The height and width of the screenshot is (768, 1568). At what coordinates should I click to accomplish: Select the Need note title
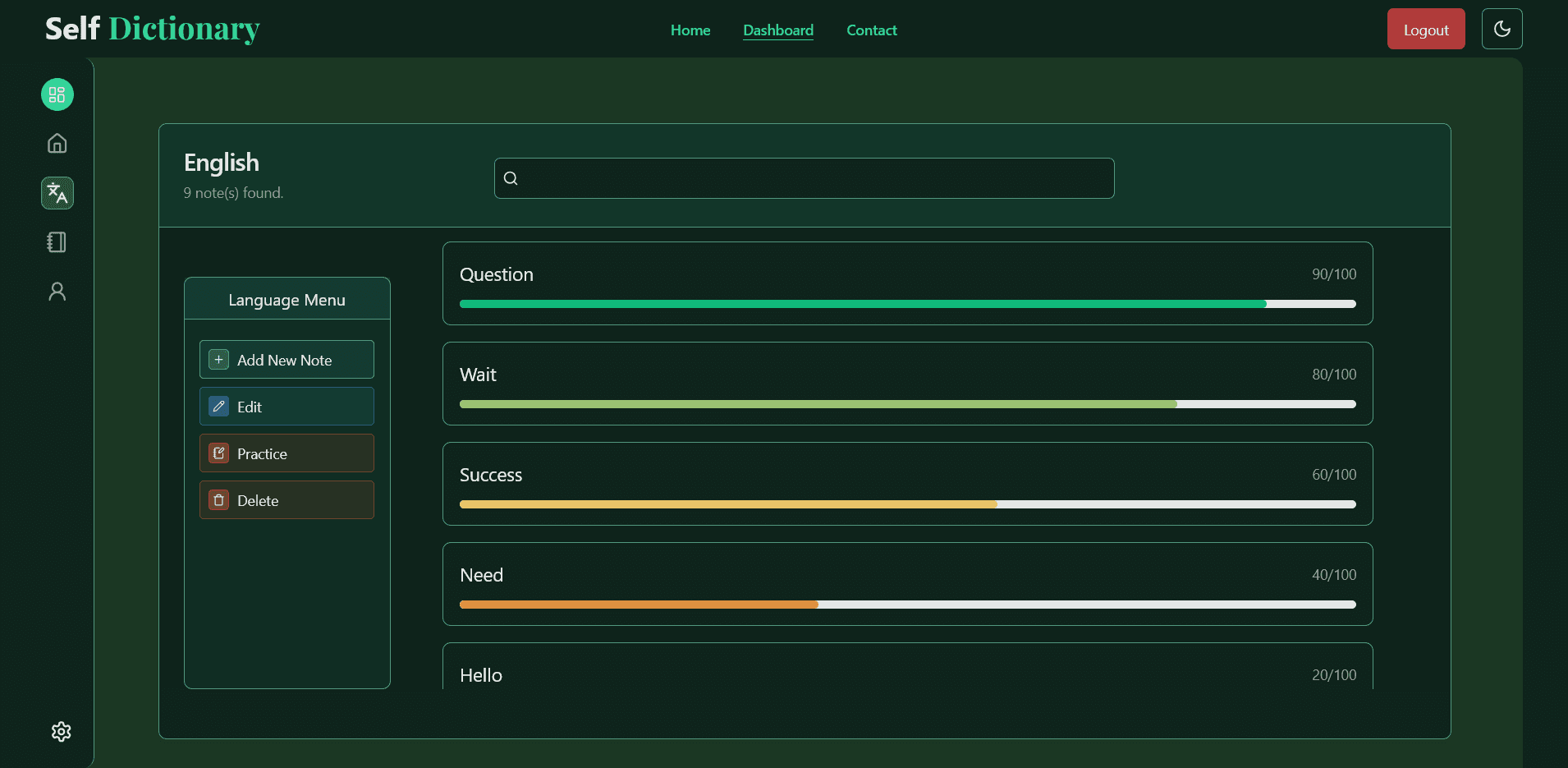tap(482, 575)
